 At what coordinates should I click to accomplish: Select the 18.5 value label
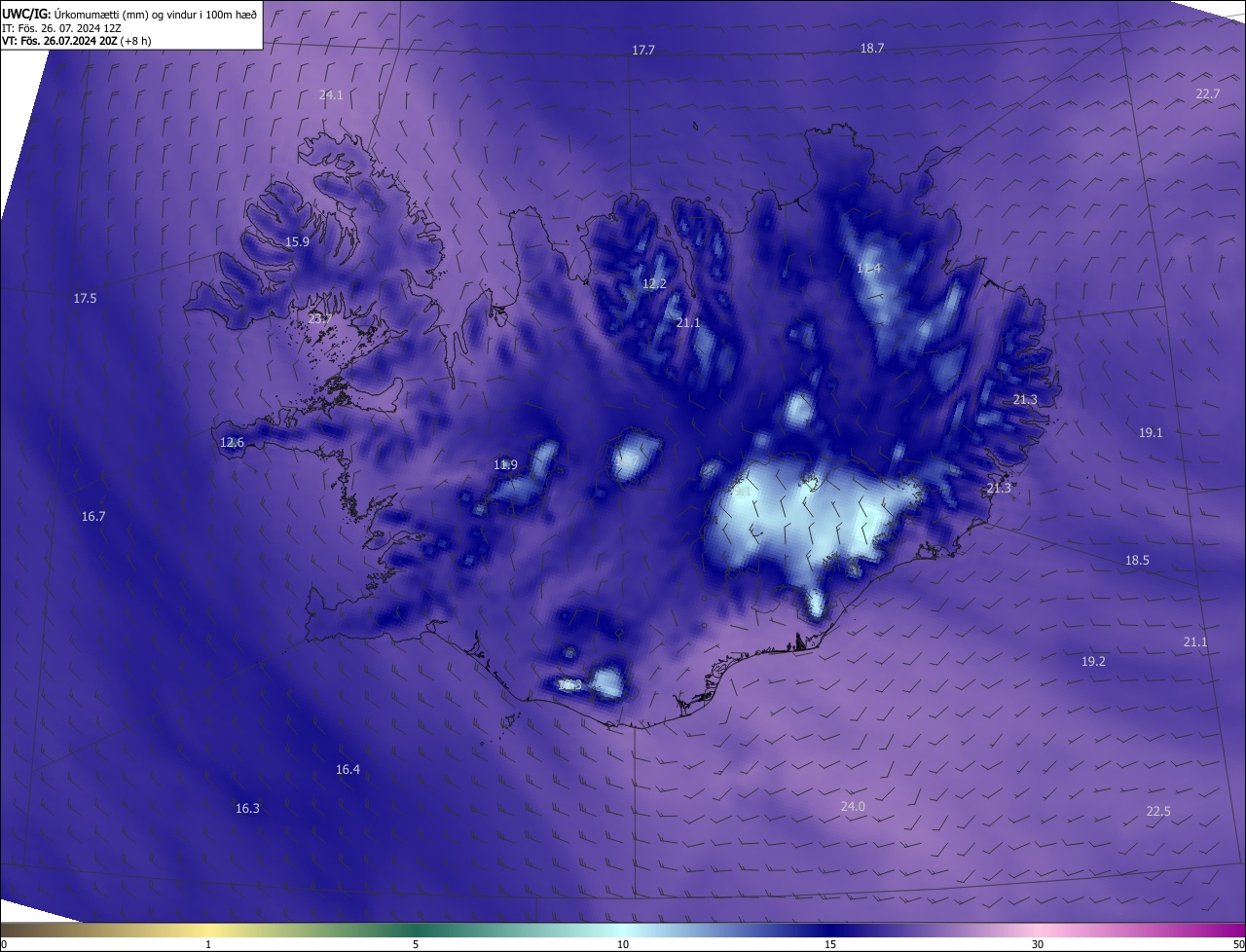pyautogui.click(x=1137, y=560)
